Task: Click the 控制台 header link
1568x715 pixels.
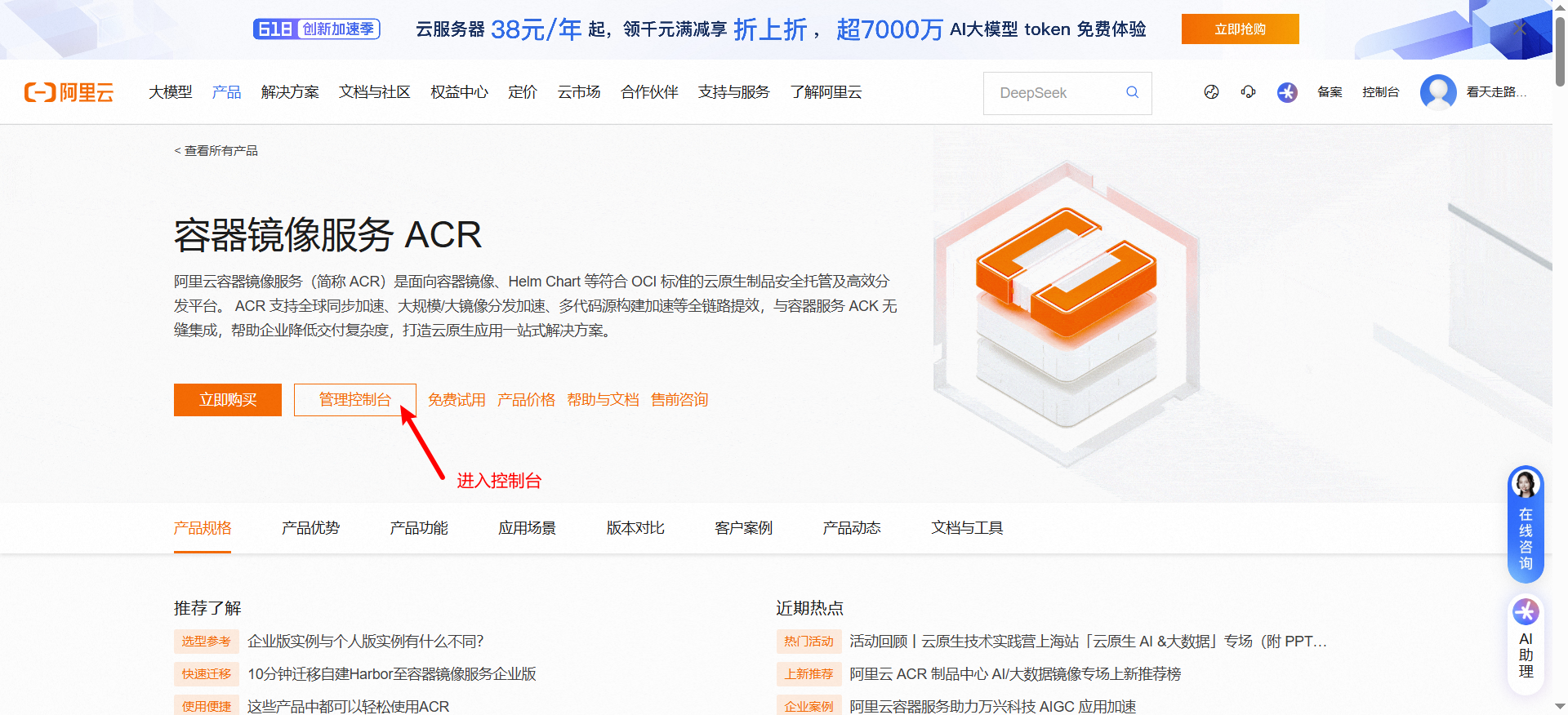Action: (1380, 92)
